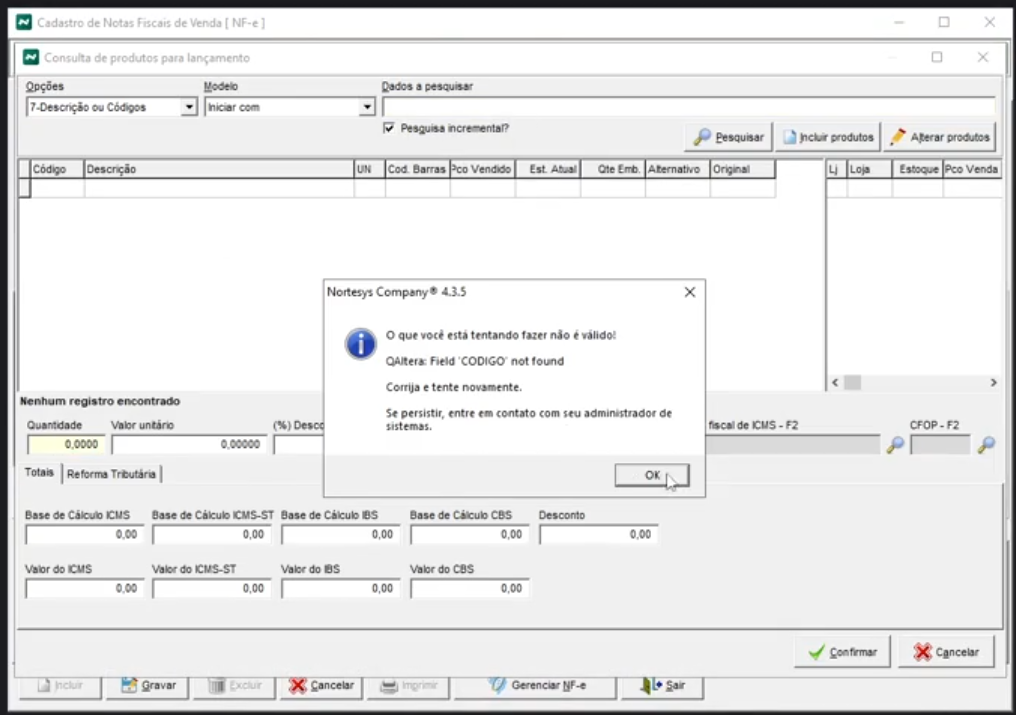Click OK in the error dialog
This screenshot has width=1016, height=715.
651,476
